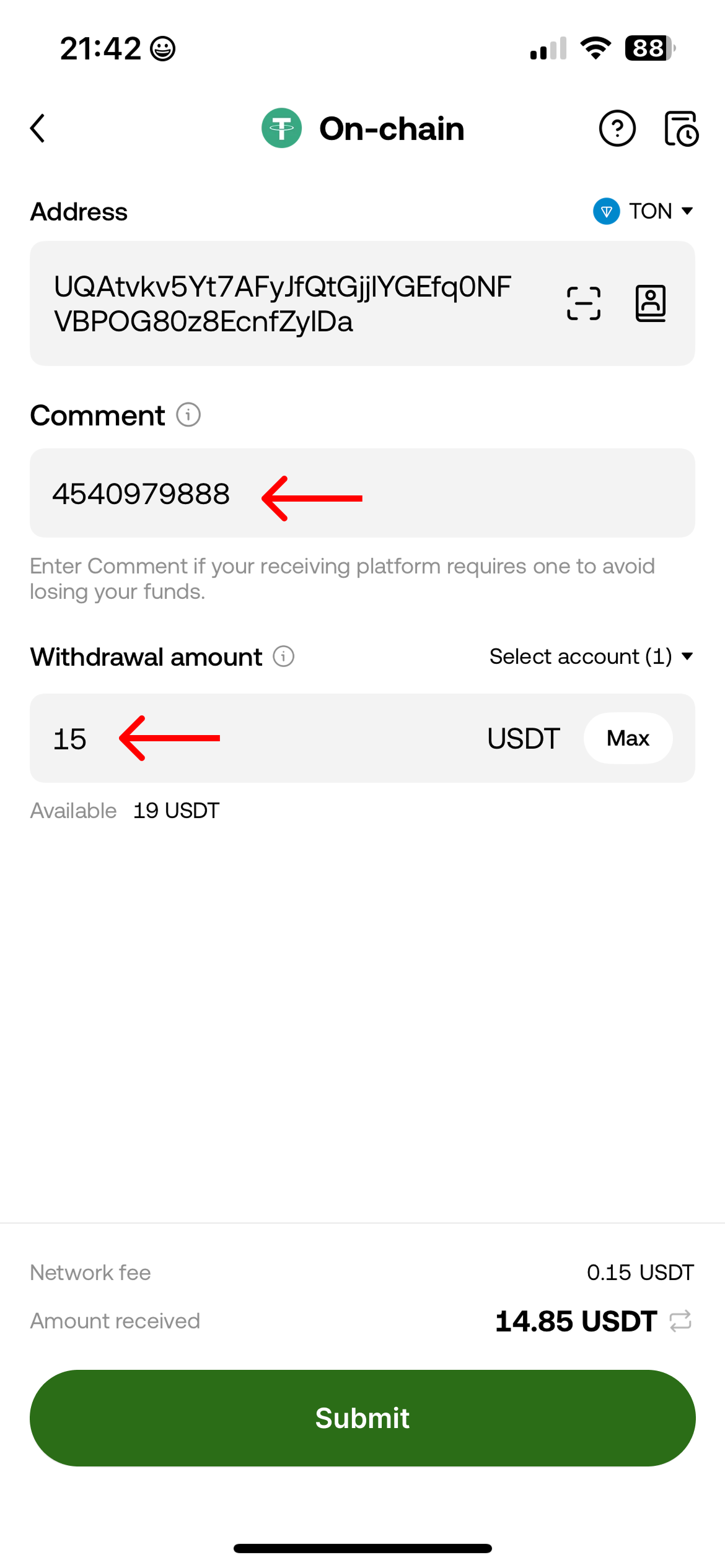This screenshot has width=725, height=1568.
Task: Tap the 14.85 USDT amount received value
Action: pyautogui.click(x=576, y=1321)
